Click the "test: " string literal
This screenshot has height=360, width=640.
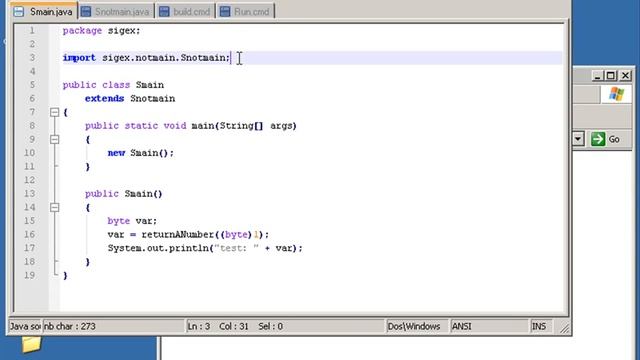[237, 248]
